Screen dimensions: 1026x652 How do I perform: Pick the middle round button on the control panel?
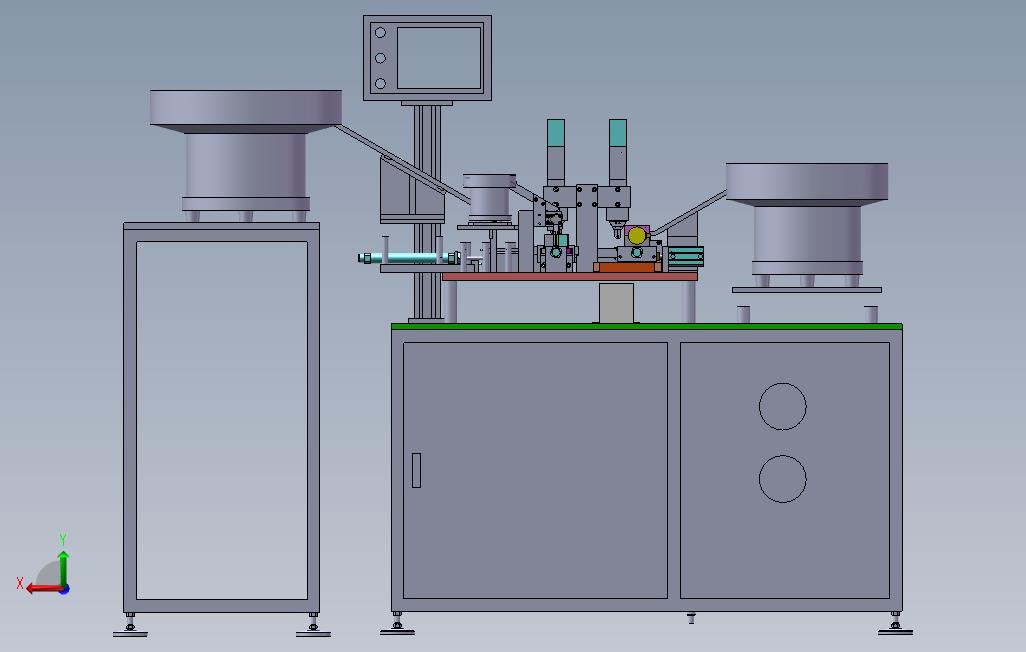[x=380, y=58]
